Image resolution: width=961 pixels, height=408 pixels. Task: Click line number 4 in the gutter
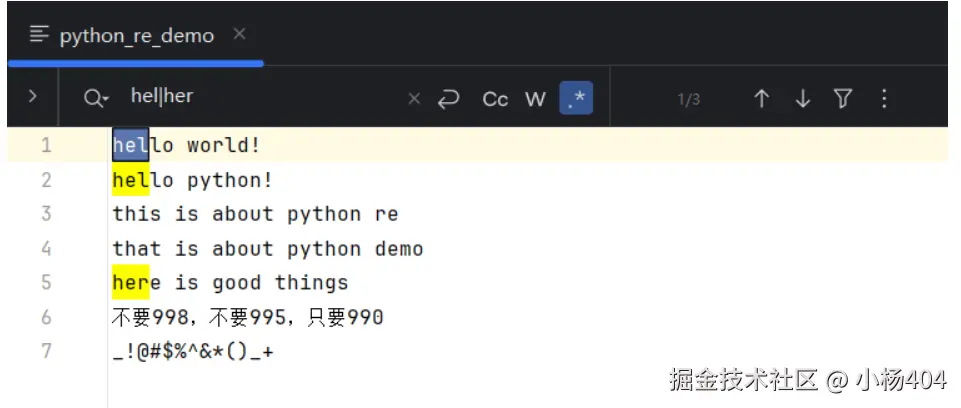click(45, 248)
